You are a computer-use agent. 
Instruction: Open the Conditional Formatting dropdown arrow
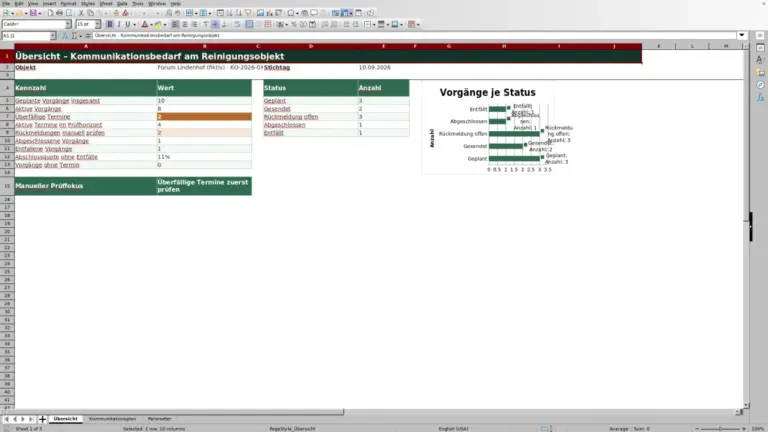pos(418,24)
